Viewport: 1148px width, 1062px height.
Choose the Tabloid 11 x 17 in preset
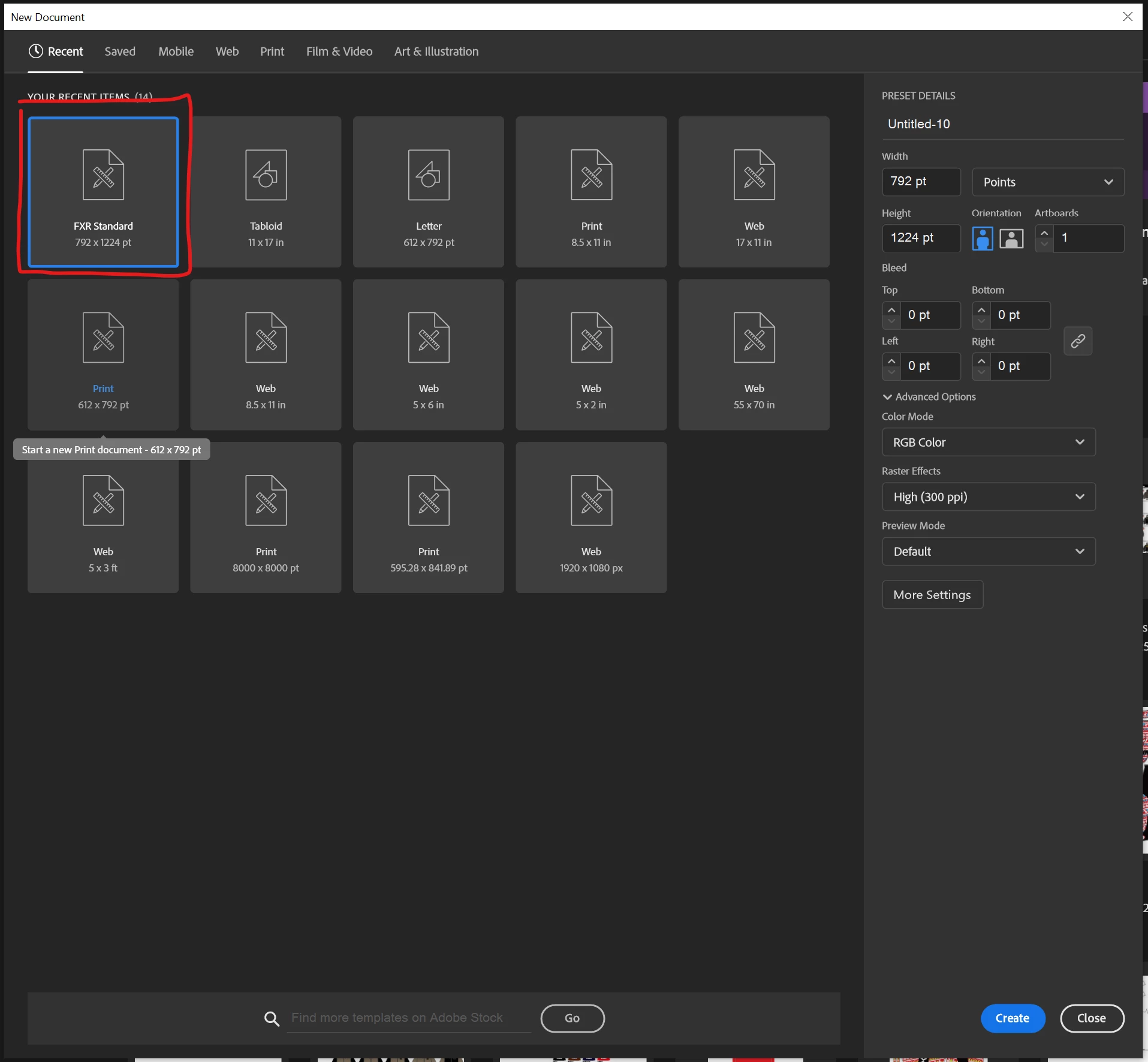(x=266, y=192)
